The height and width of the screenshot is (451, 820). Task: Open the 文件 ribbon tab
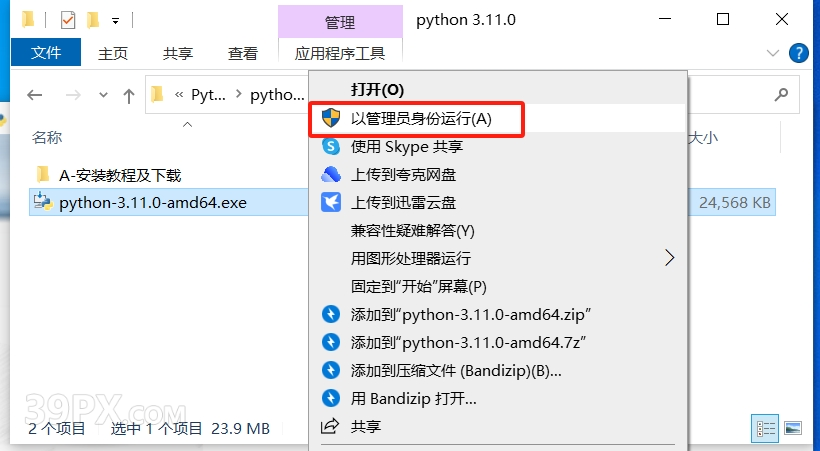(x=46, y=52)
